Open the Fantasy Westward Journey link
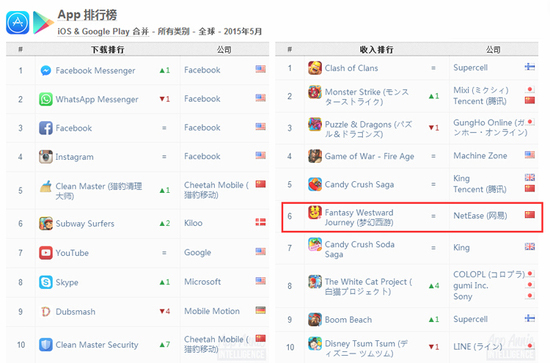Viewport: 550px width, 363px height. coord(359,217)
